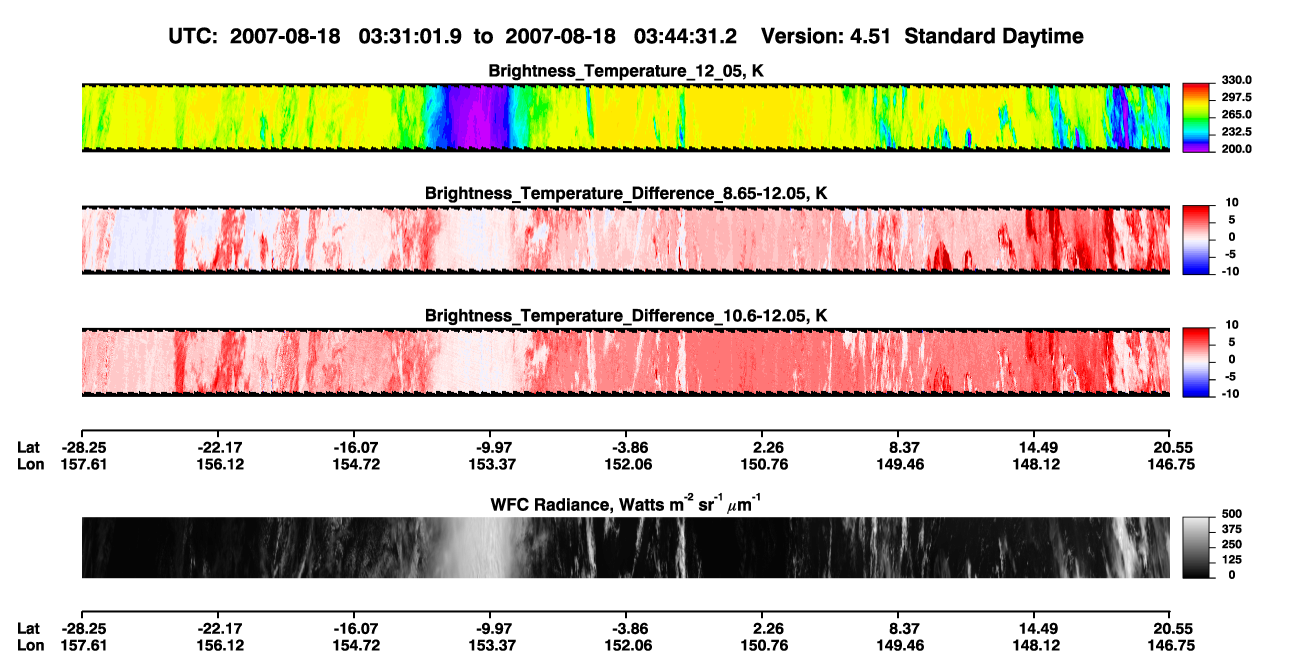Click the 8.65-12.05 difference image strip
The height and width of the screenshot is (667, 1300).
625,239
